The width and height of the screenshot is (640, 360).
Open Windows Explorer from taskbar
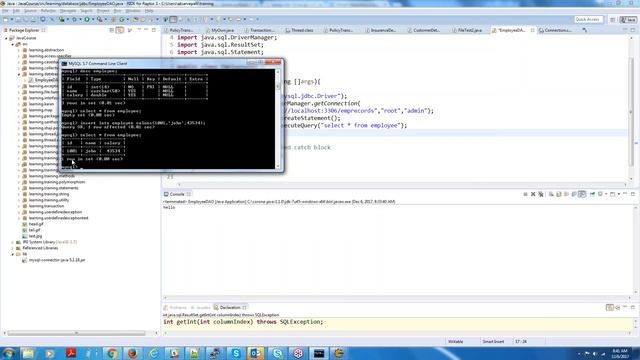pos(28,353)
